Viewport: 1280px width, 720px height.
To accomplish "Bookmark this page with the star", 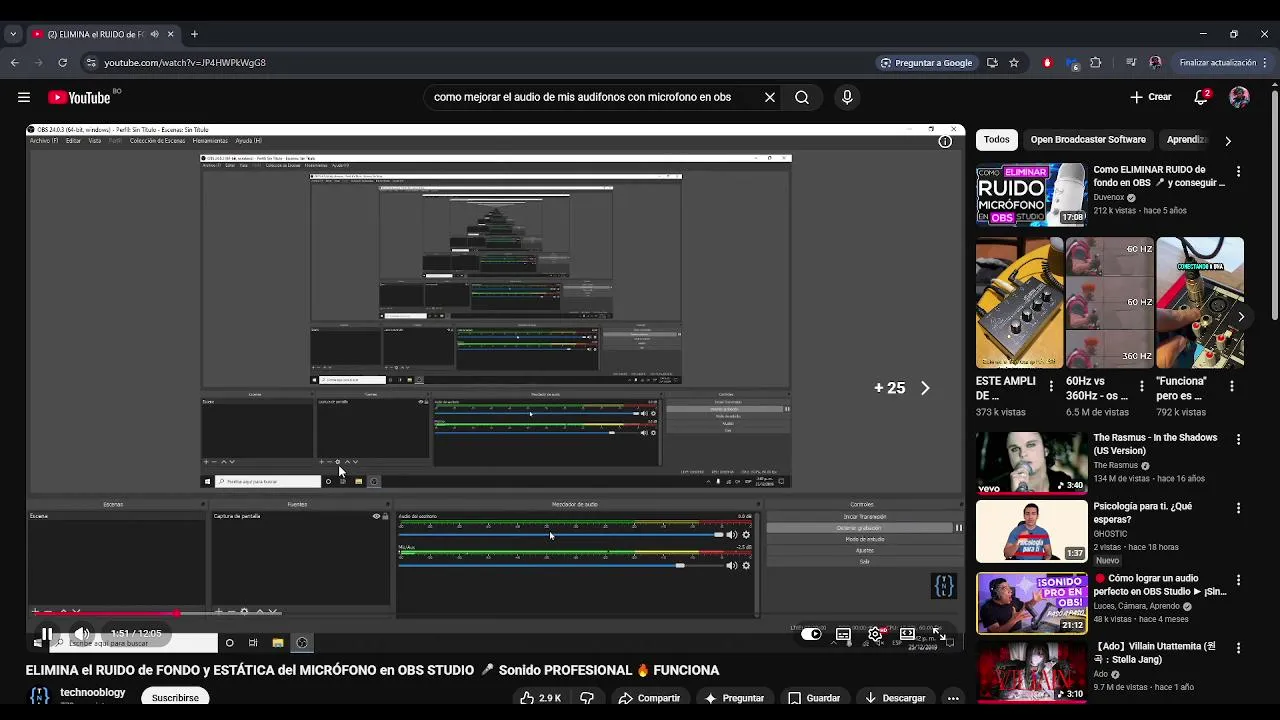I will point(1014,62).
